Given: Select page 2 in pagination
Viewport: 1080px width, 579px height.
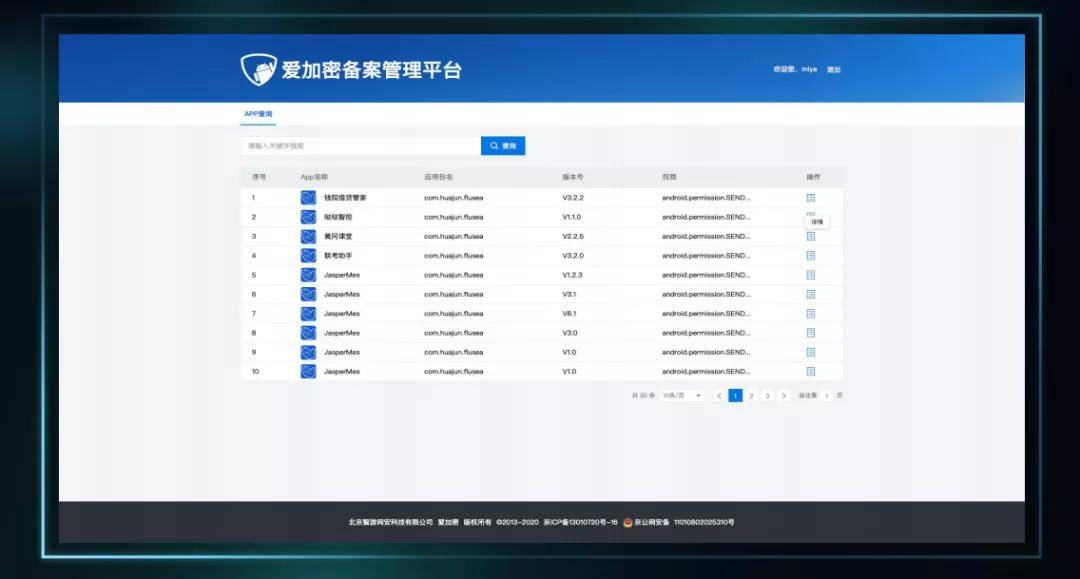Looking at the screenshot, I should (751, 396).
